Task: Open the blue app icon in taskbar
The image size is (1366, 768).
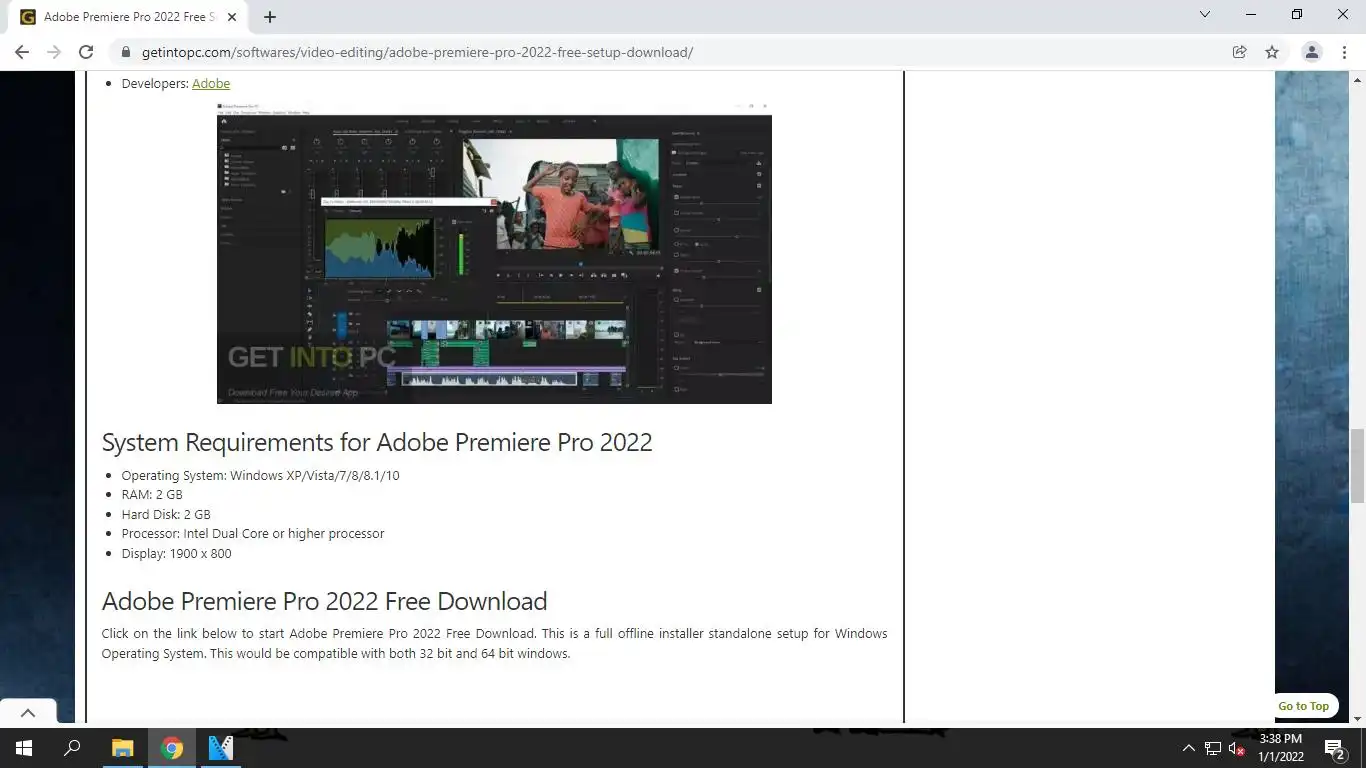Action: point(221,748)
